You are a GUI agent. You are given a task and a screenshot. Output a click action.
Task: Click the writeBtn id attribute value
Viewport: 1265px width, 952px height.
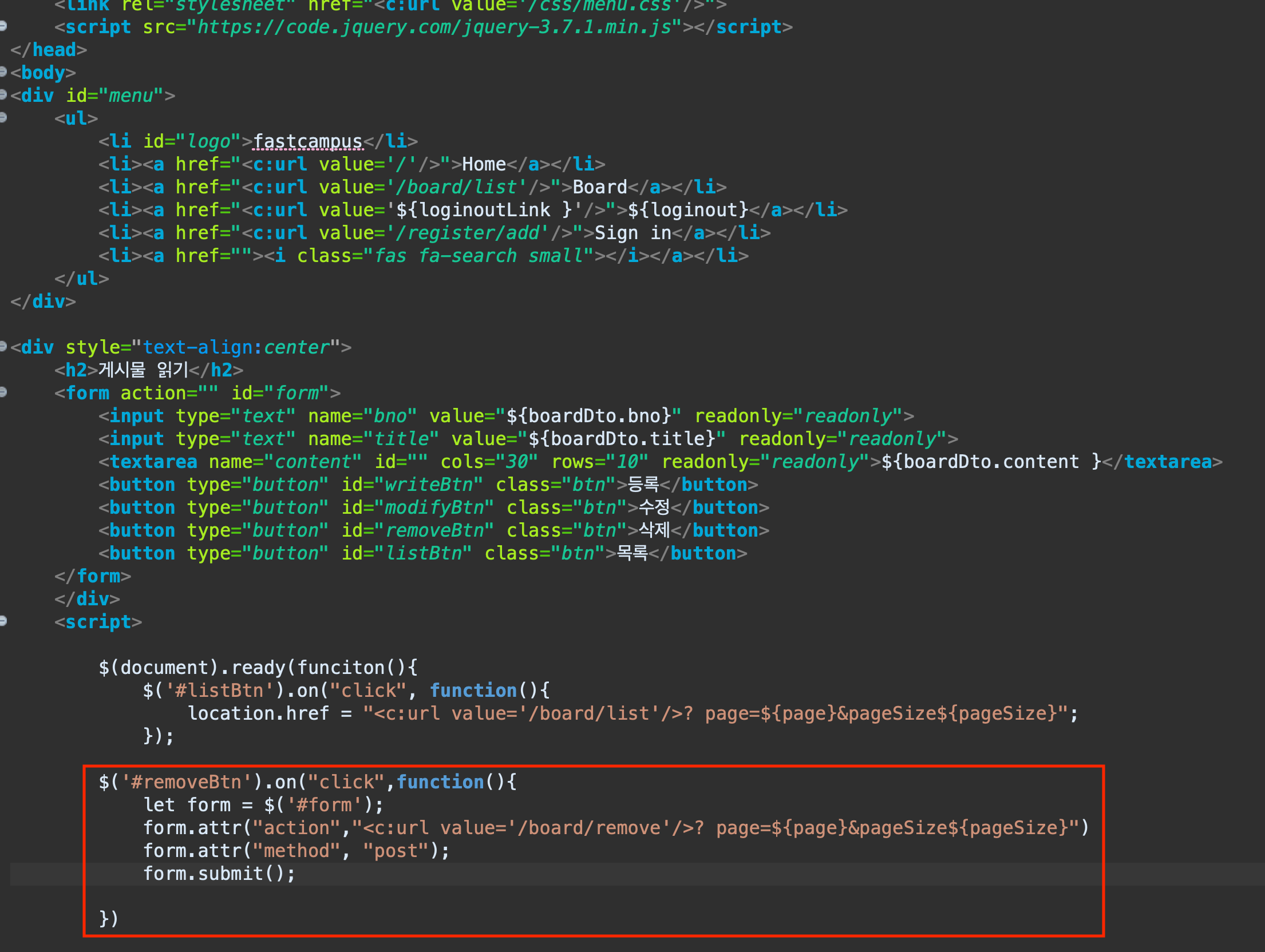428,485
